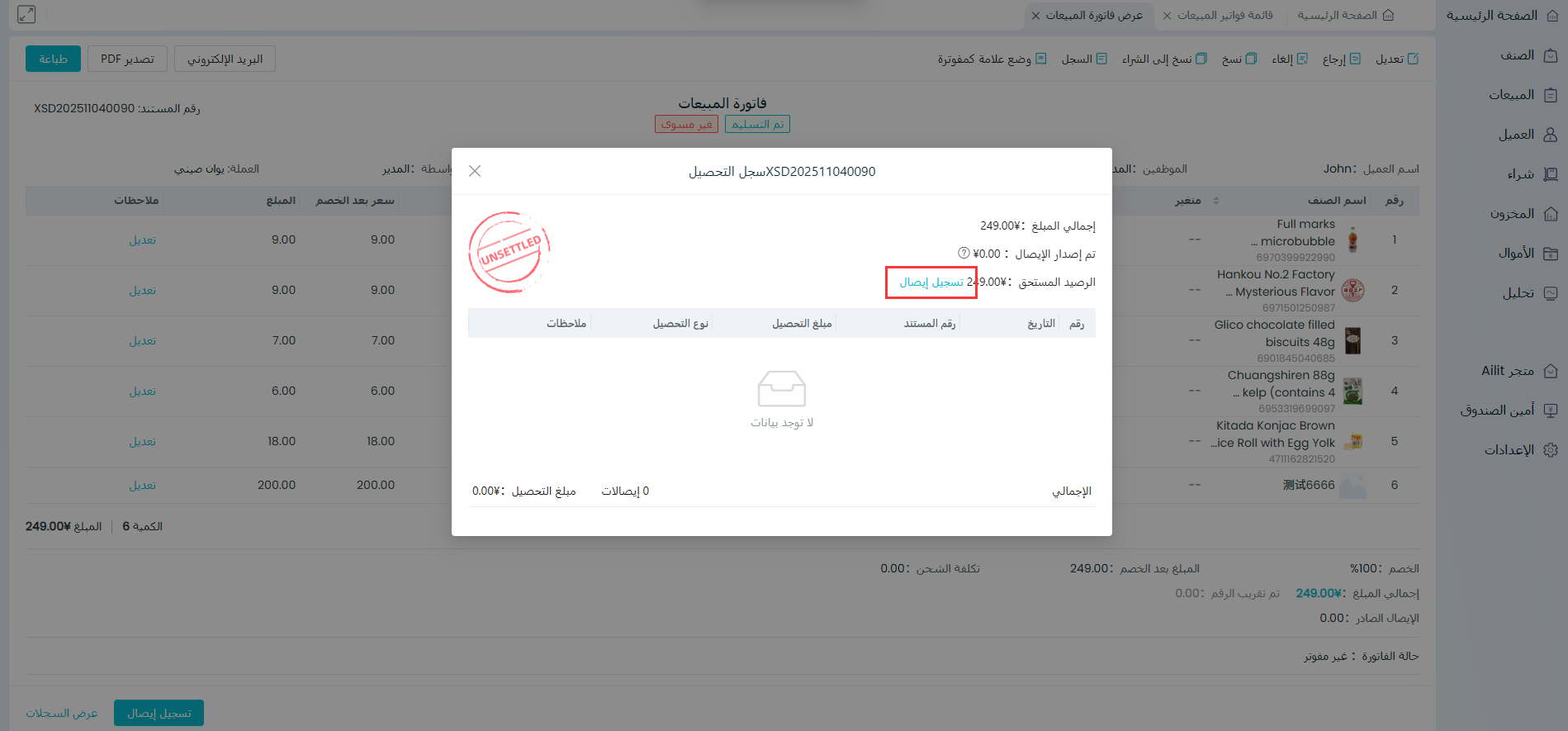Open the العميل sidebar section
1568x731 pixels.
(1527, 135)
